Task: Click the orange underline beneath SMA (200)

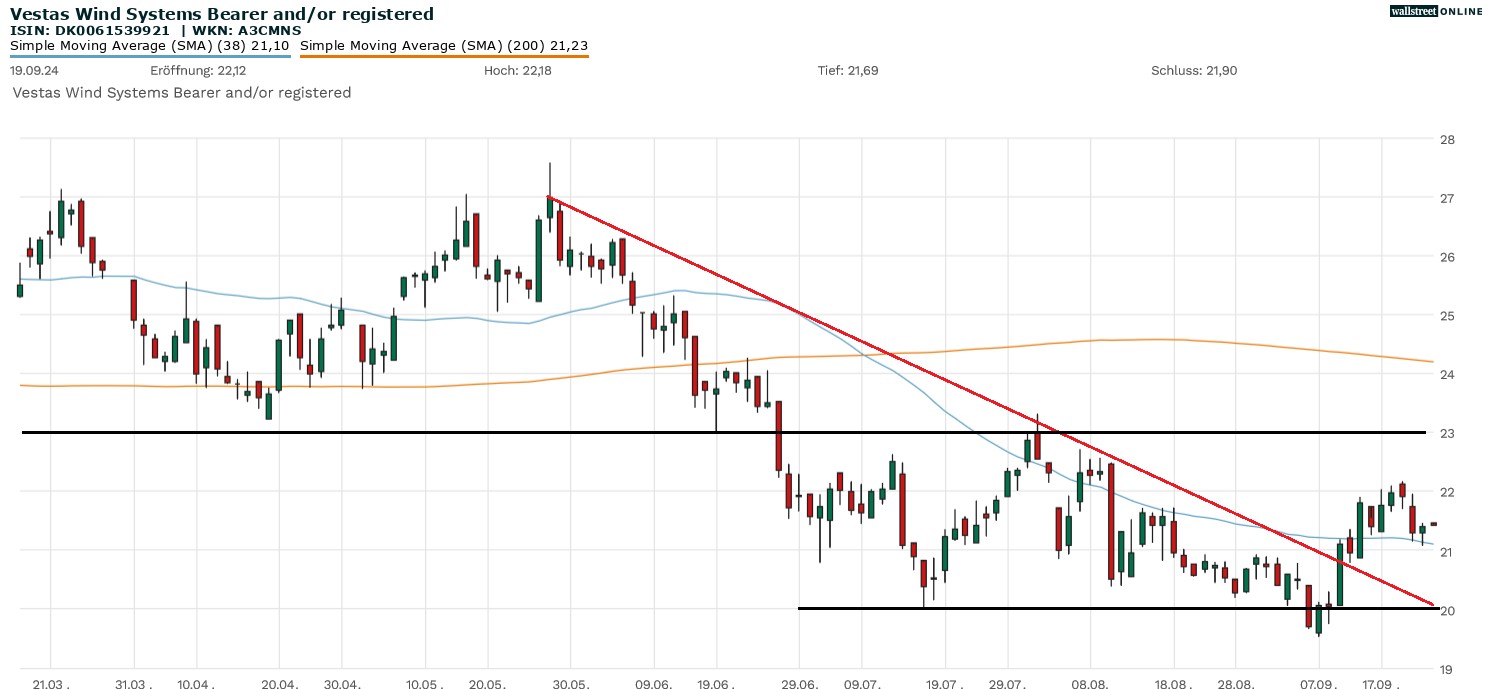Action: 444,56
